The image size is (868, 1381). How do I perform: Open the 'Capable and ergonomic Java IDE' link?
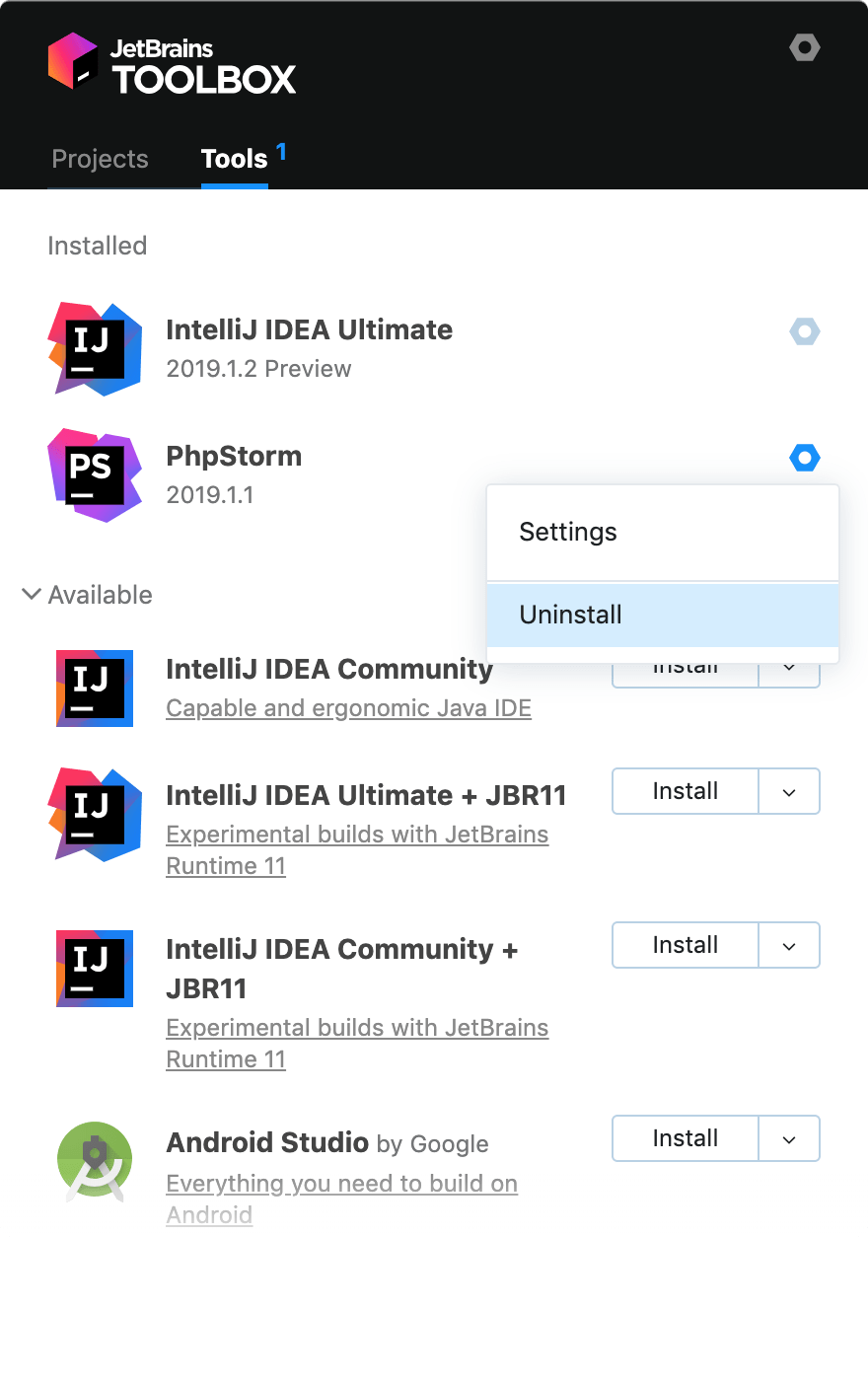(x=349, y=708)
